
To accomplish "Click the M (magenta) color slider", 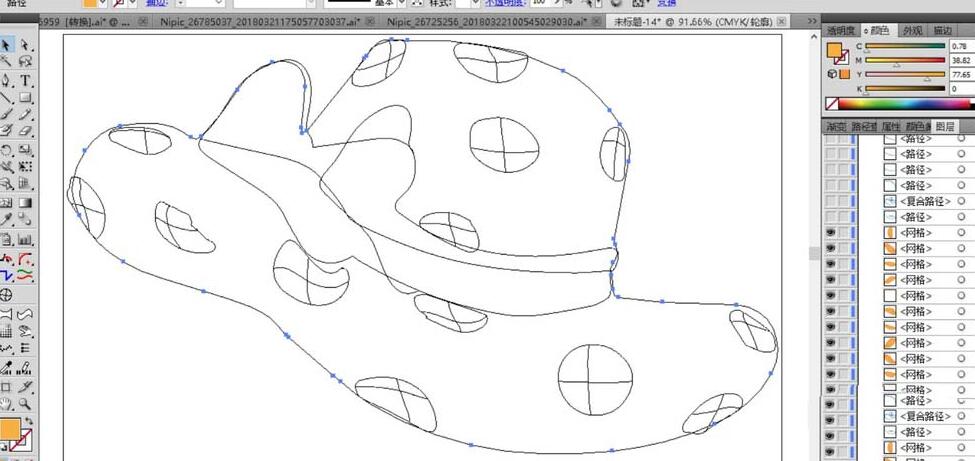I will [905, 61].
